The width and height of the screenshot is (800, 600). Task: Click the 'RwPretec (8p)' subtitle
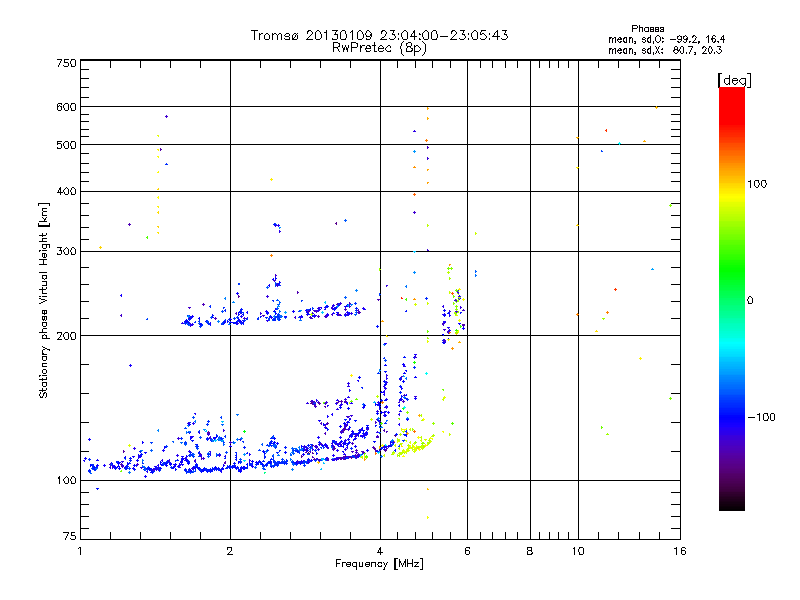point(379,48)
